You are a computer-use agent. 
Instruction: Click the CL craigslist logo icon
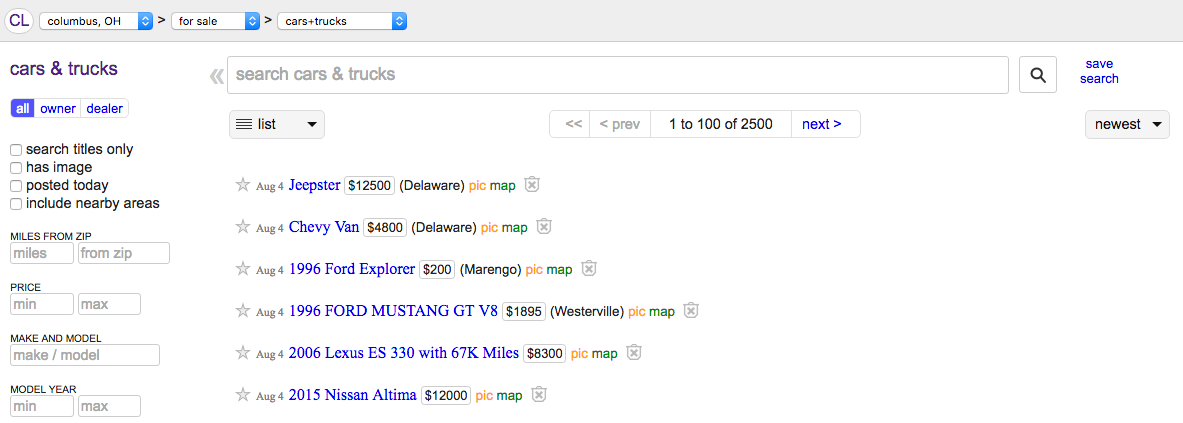pos(19,20)
